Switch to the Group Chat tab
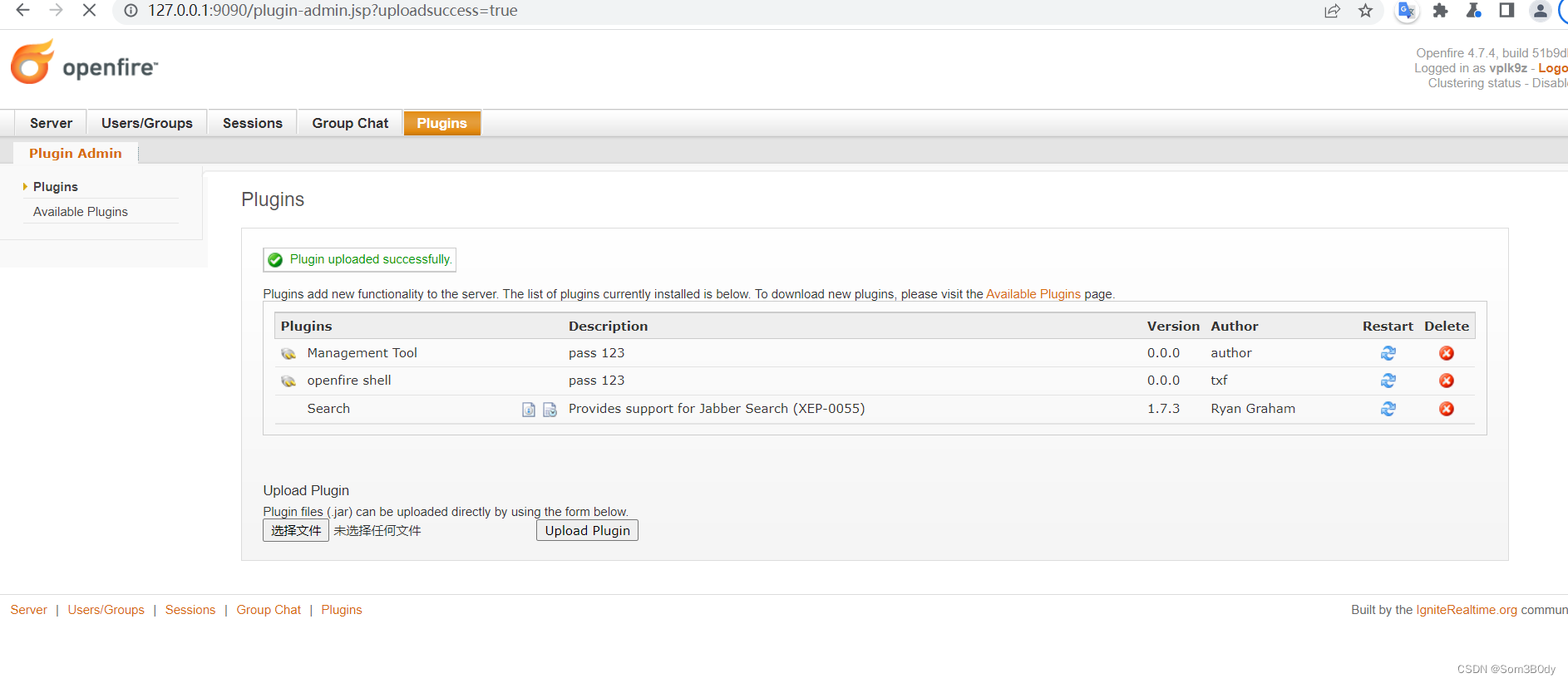This screenshot has height=683, width=1568. click(350, 123)
